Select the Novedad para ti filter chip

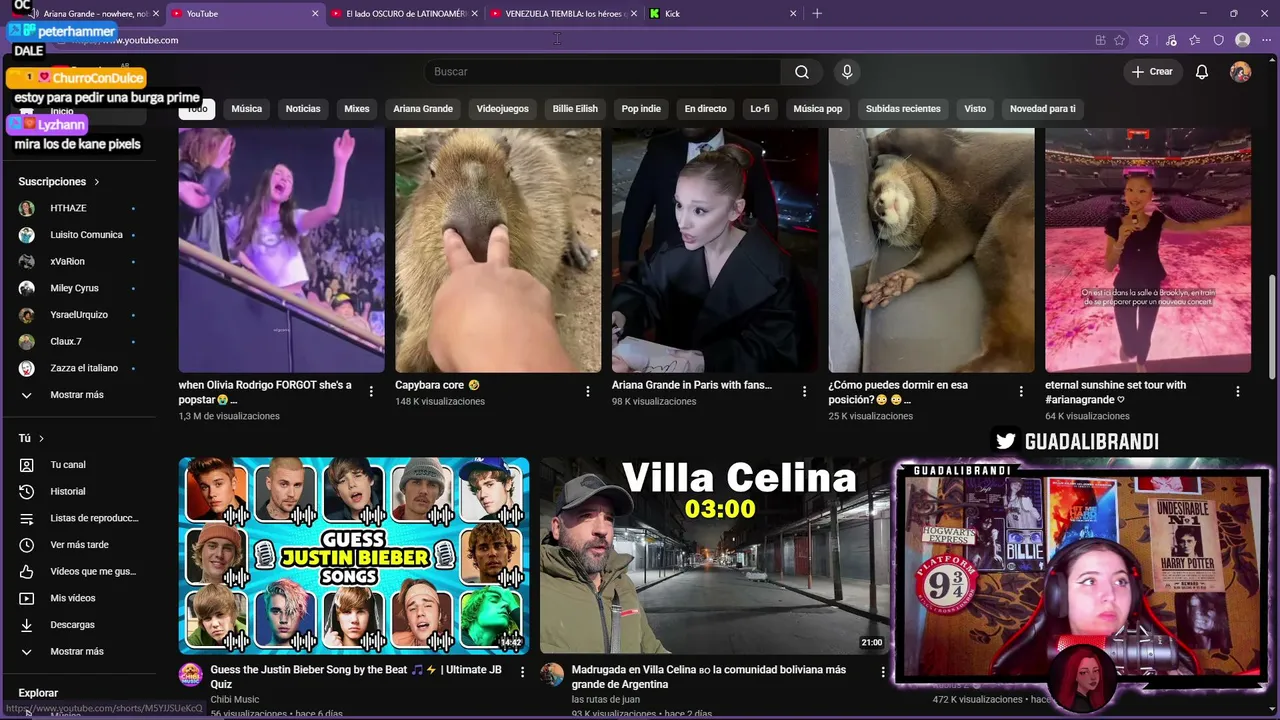click(1043, 109)
